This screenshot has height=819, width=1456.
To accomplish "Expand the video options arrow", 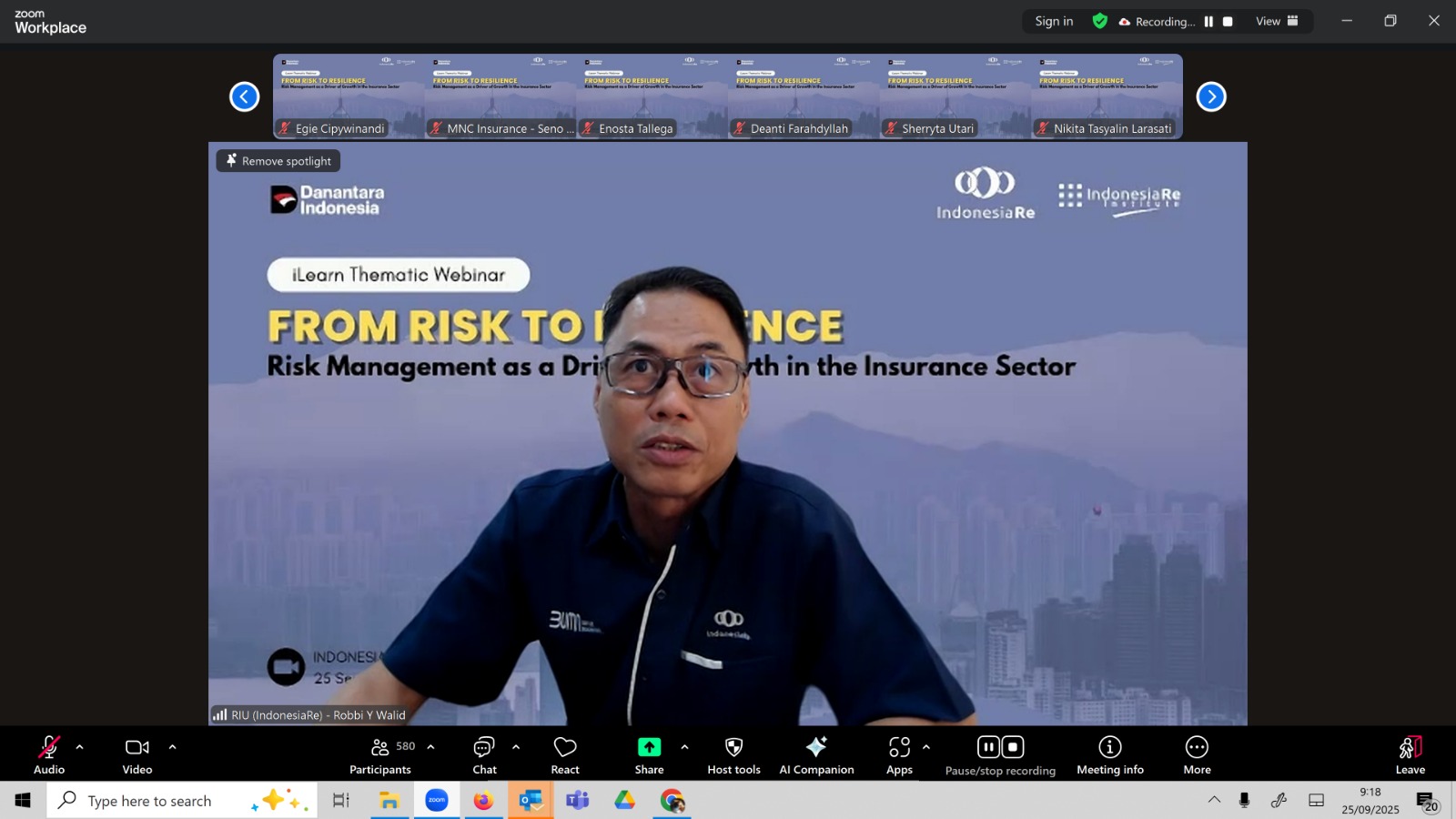I will point(172,747).
